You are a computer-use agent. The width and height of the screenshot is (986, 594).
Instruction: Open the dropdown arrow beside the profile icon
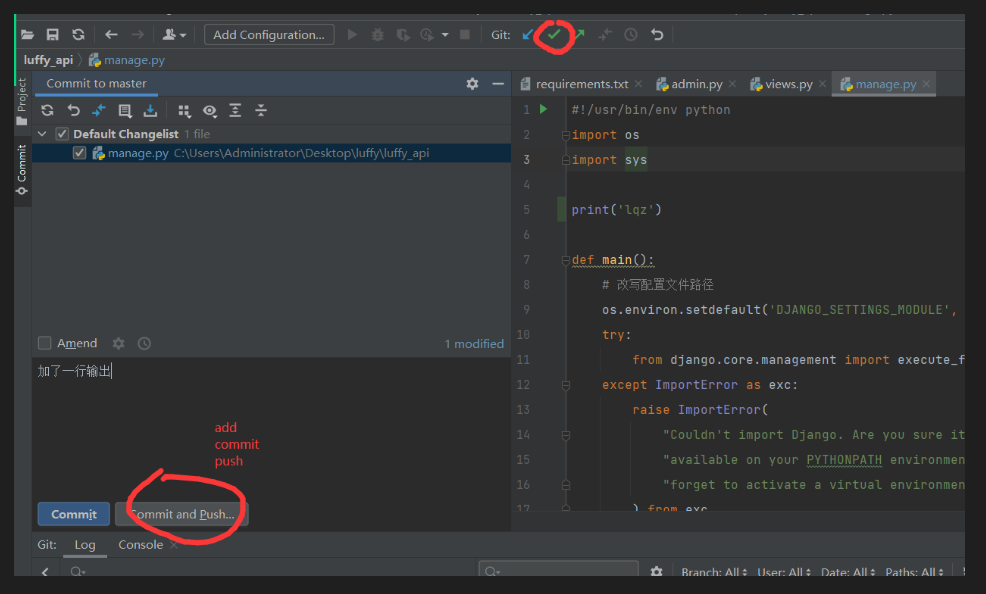pos(445,35)
